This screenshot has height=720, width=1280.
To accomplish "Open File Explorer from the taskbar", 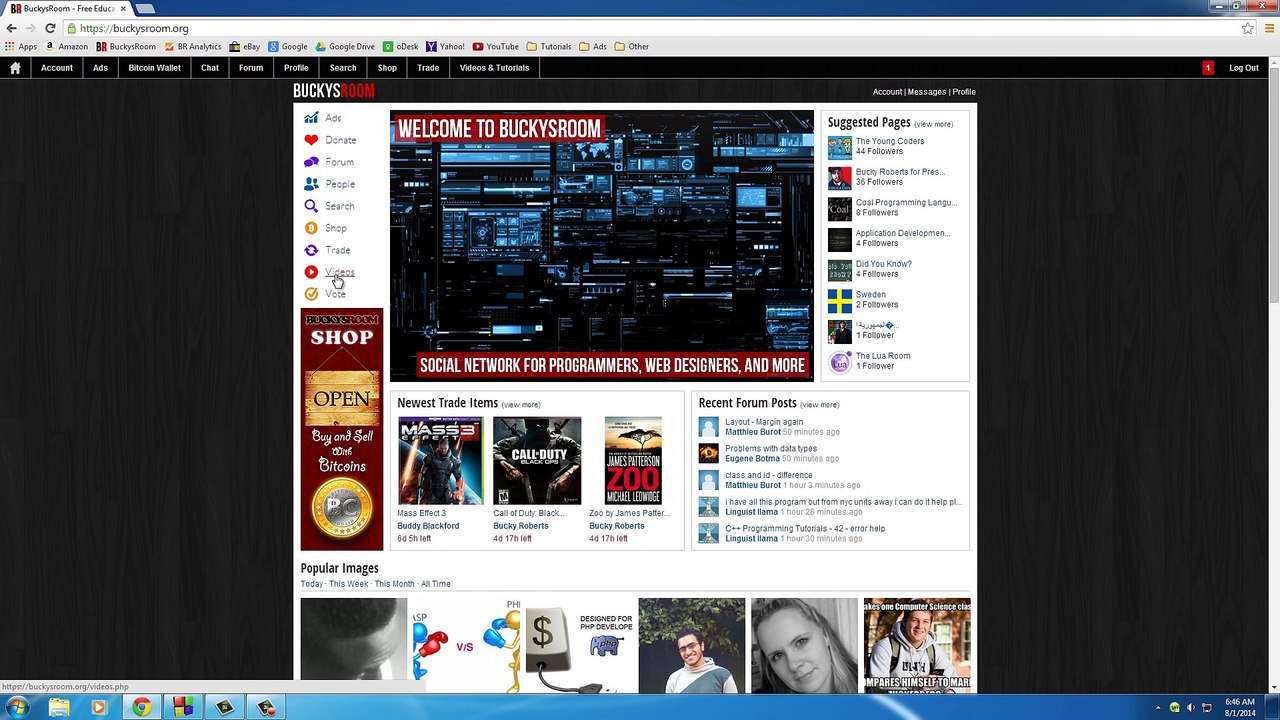I will tap(59, 708).
